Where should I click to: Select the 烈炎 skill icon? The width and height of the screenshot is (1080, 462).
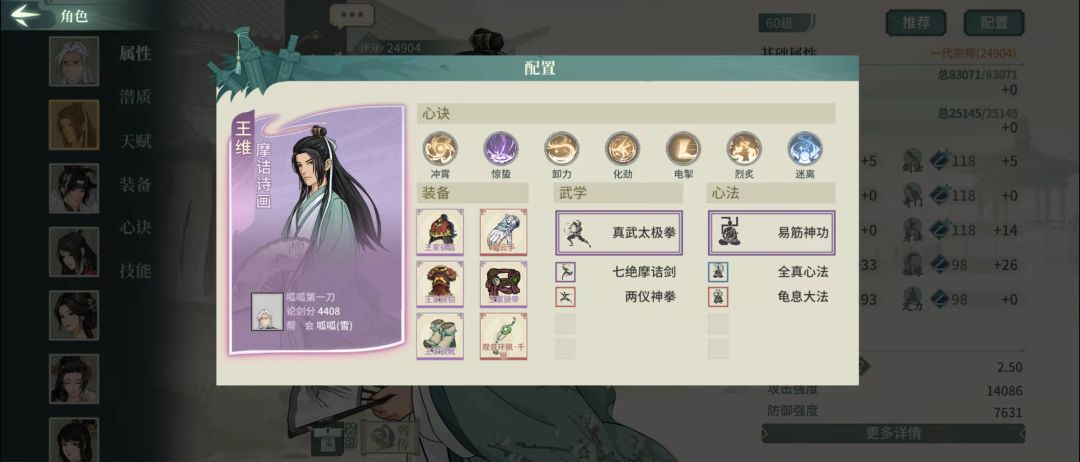pos(744,149)
